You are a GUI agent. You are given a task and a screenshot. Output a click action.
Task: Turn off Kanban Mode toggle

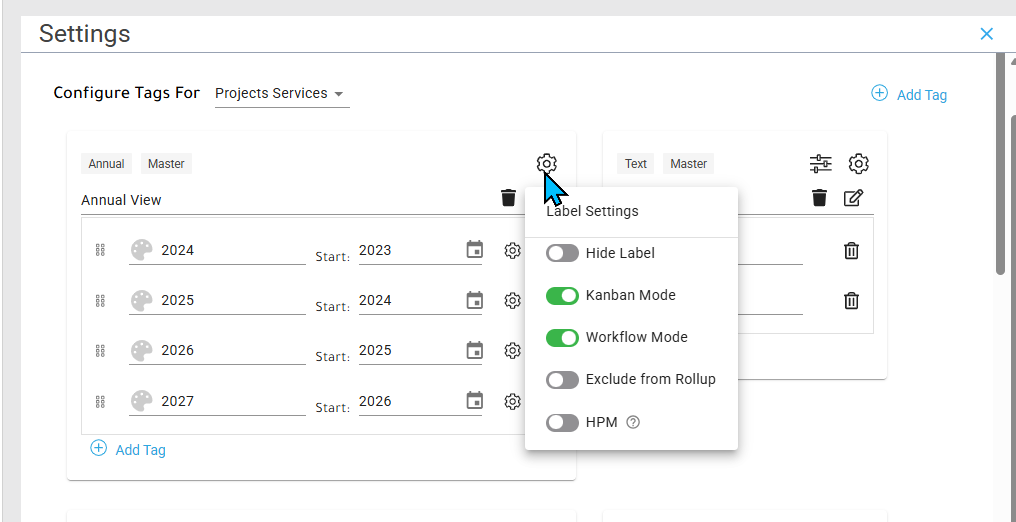562,296
